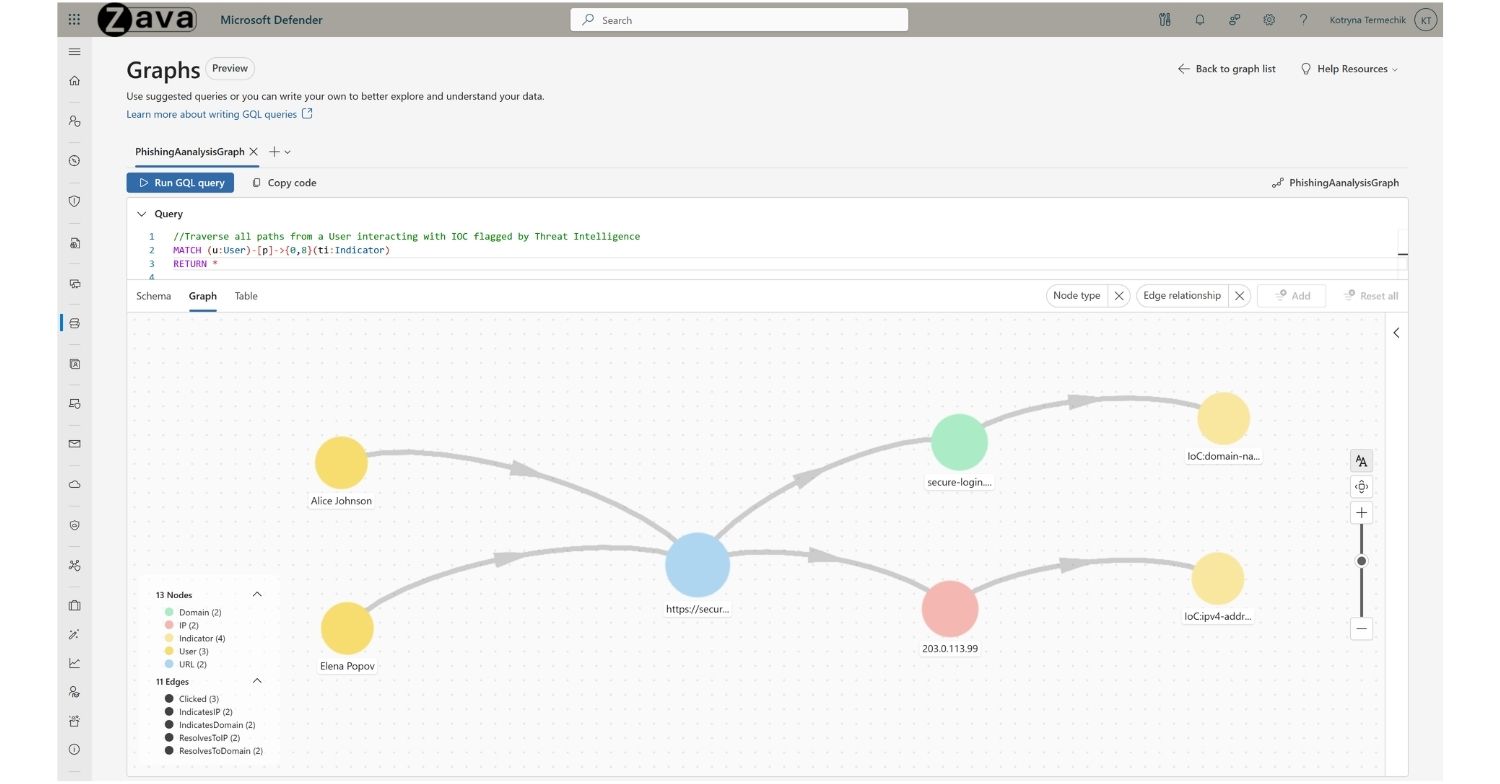The width and height of the screenshot is (1500, 784).
Task: Switch to the Schema tab
Action: pyautogui.click(x=153, y=296)
